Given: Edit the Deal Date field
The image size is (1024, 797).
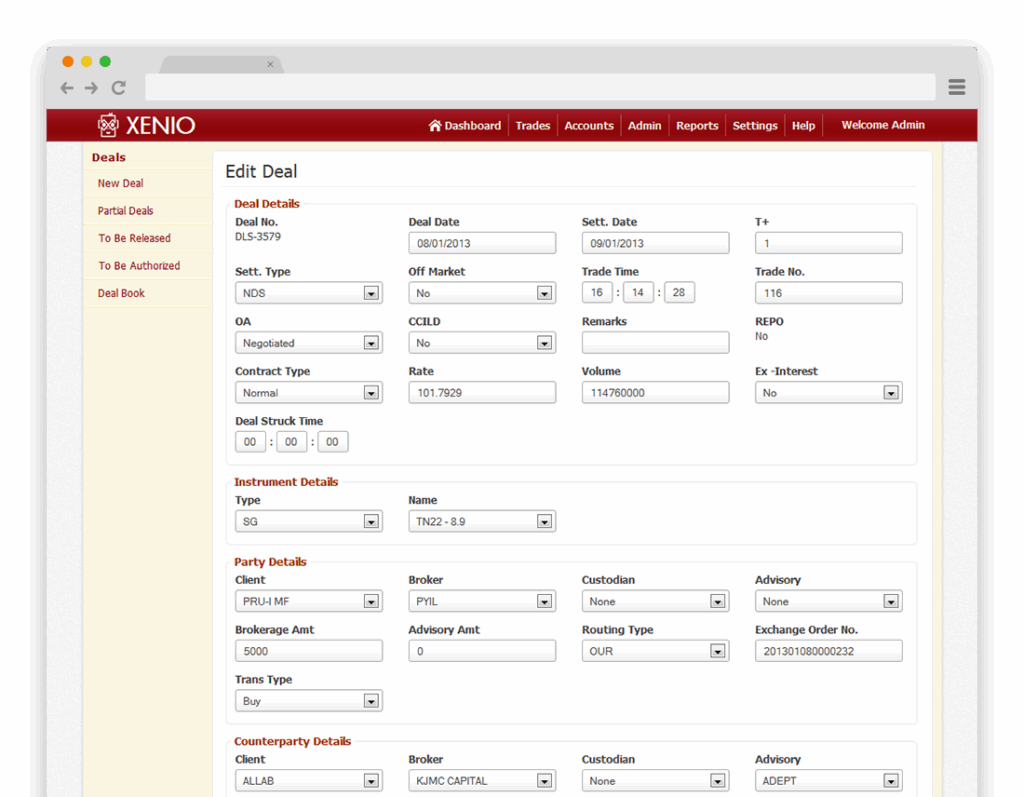Looking at the screenshot, I should (x=482, y=243).
